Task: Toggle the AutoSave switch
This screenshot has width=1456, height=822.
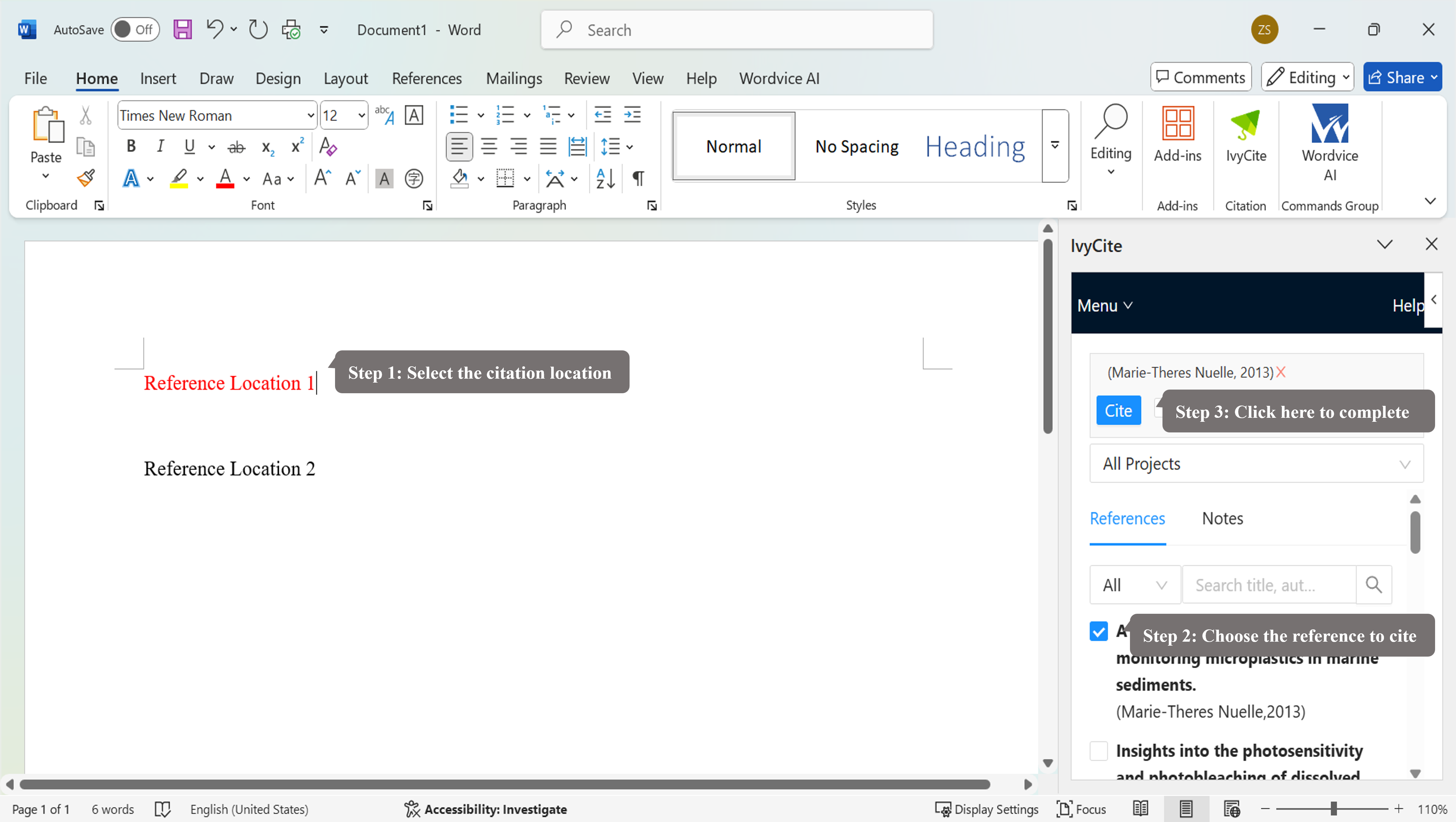Action: coord(135,30)
